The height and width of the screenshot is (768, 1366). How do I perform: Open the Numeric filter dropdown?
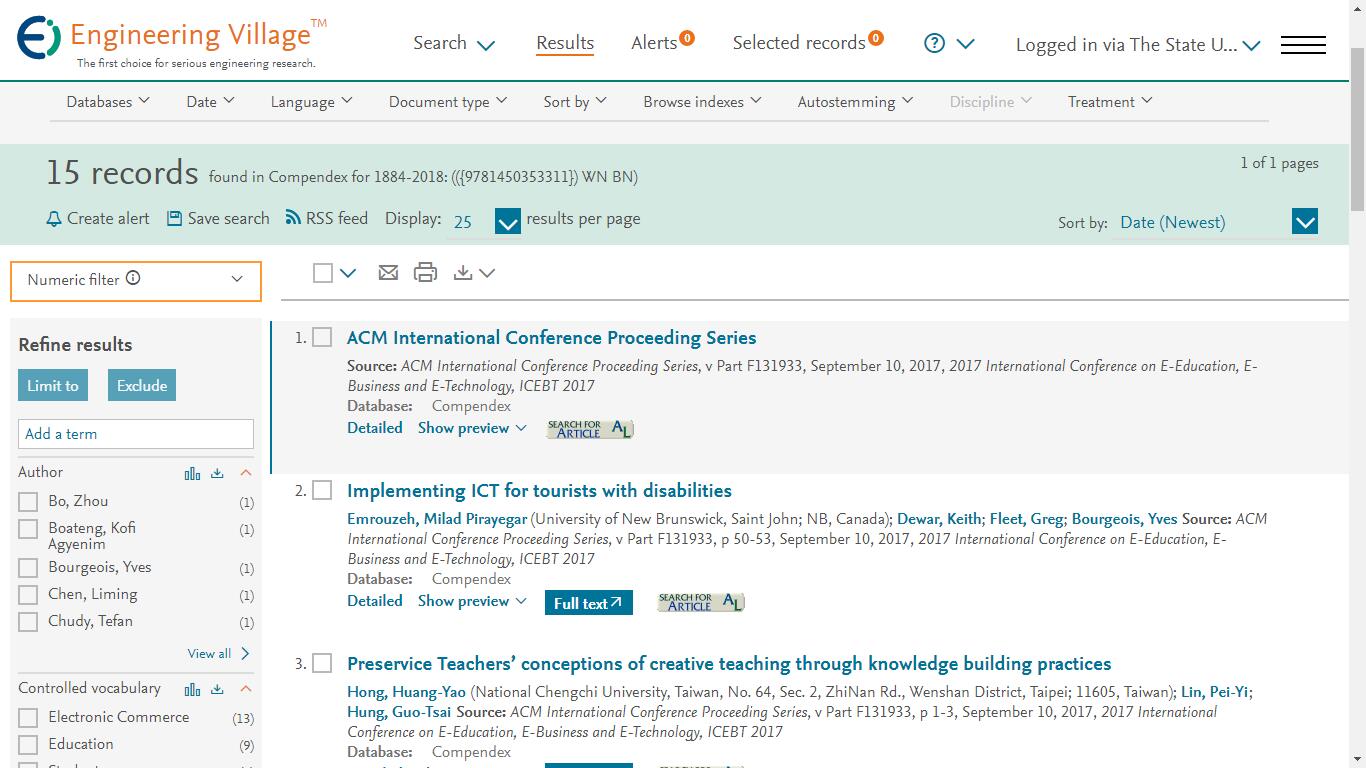[x=136, y=280]
